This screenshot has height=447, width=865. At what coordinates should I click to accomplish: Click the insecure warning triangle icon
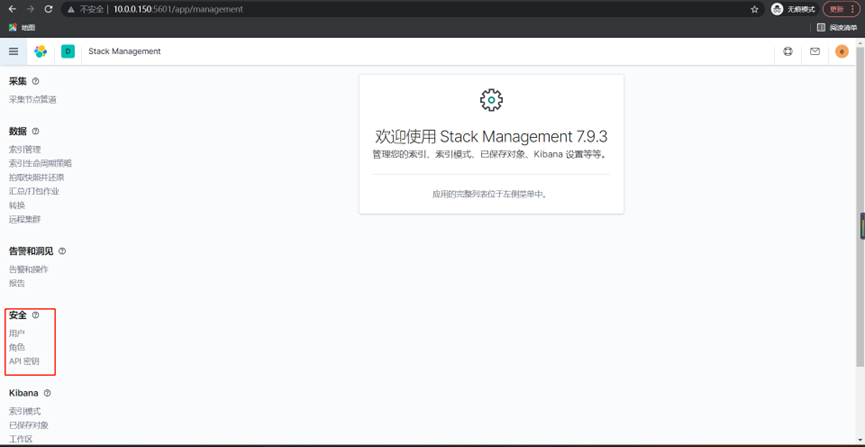(x=71, y=9)
